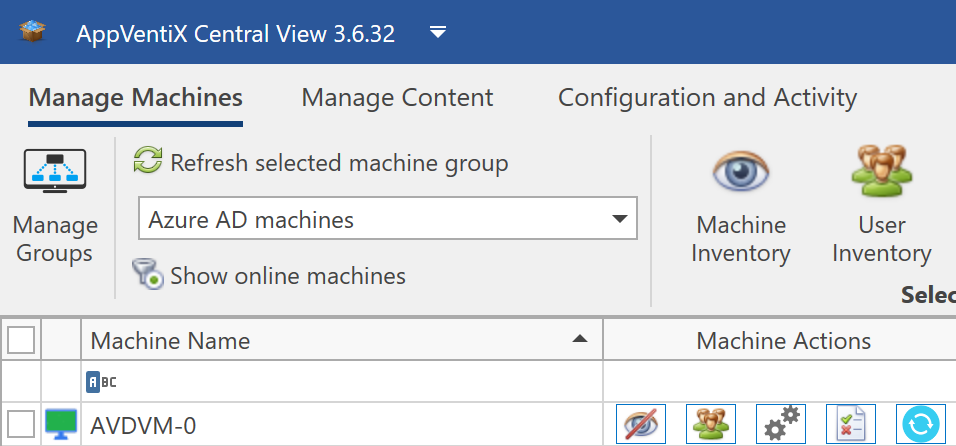Sort by the Machine Name column header

[x=330, y=341]
